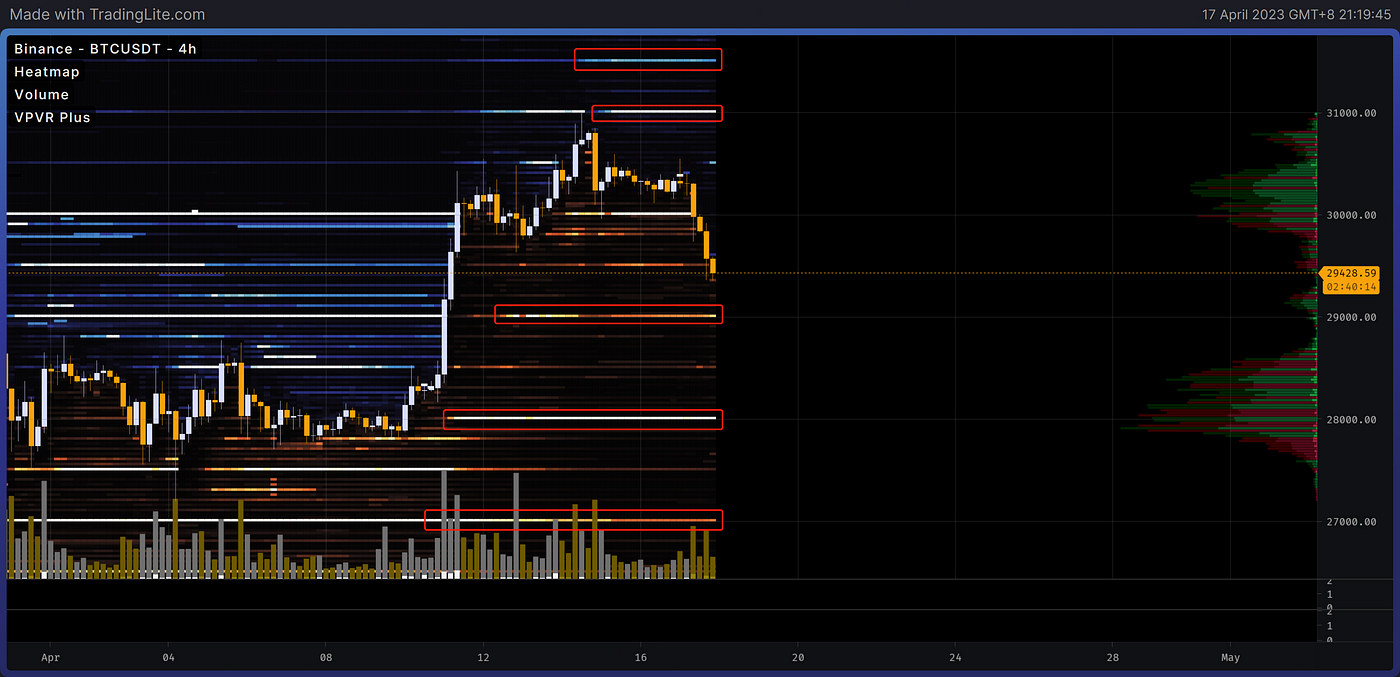Click the 20 date on time axis
The image size is (1400, 677).
pyautogui.click(x=797, y=658)
